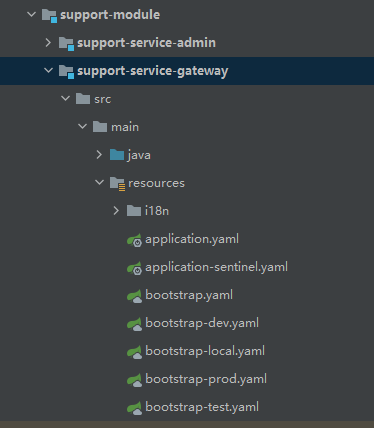
Task: Collapse the main folder arrow
Action: (x=82, y=126)
